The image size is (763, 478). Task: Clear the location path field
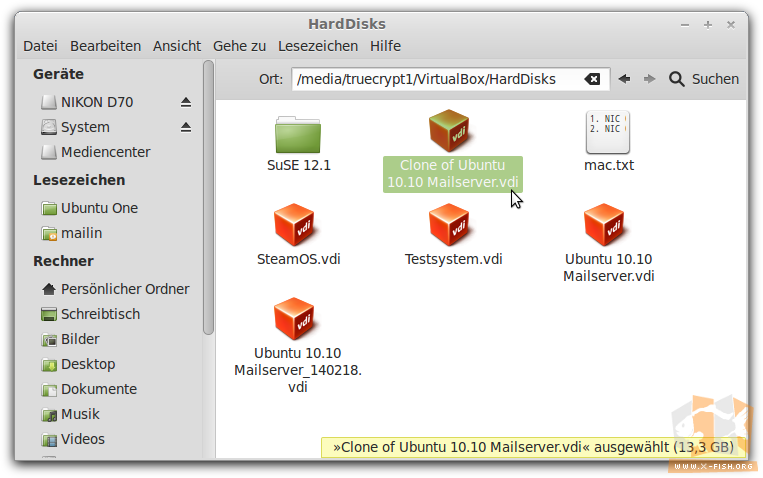[x=592, y=79]
